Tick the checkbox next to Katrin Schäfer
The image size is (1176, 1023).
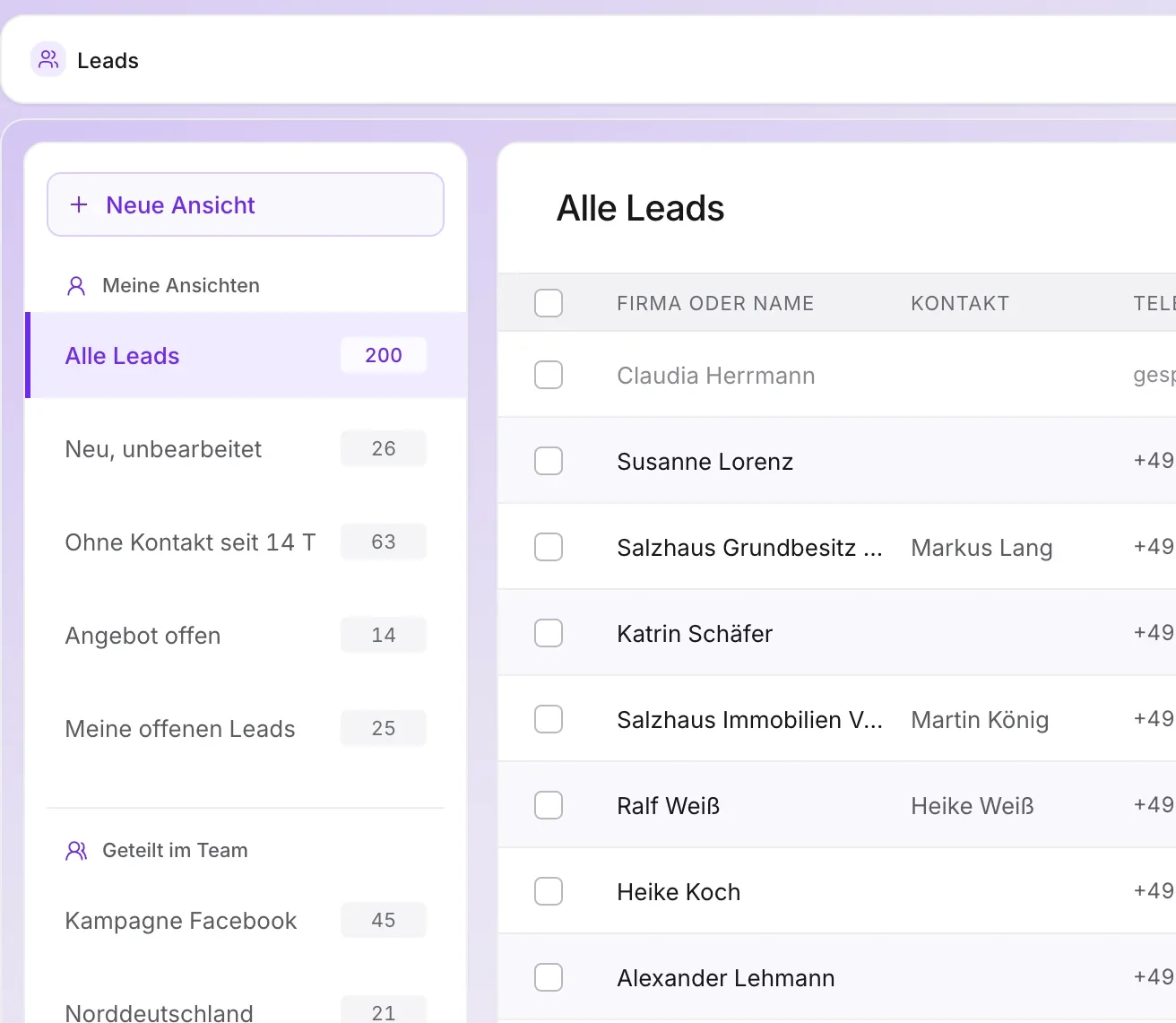549,633
